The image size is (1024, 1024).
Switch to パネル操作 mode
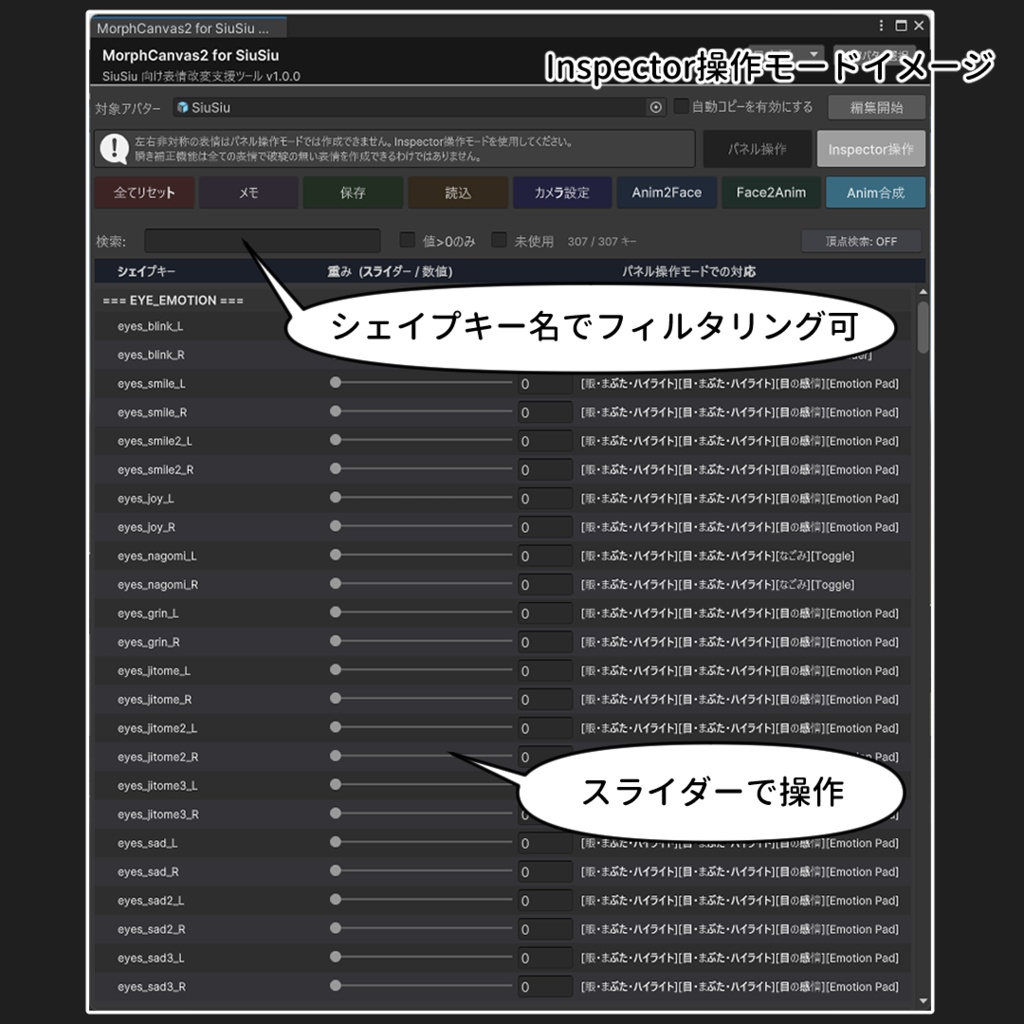tap(757, 149)
